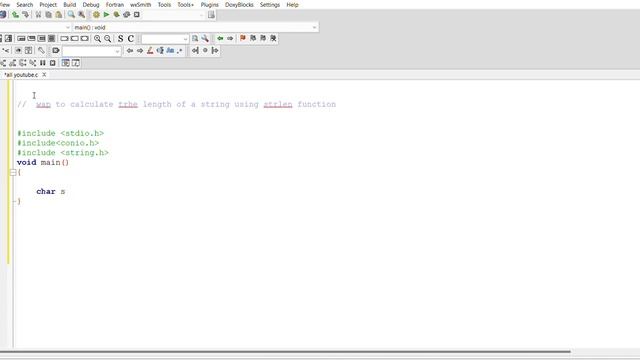
Task: Open the Project menu
Action: tap(48, 4)
